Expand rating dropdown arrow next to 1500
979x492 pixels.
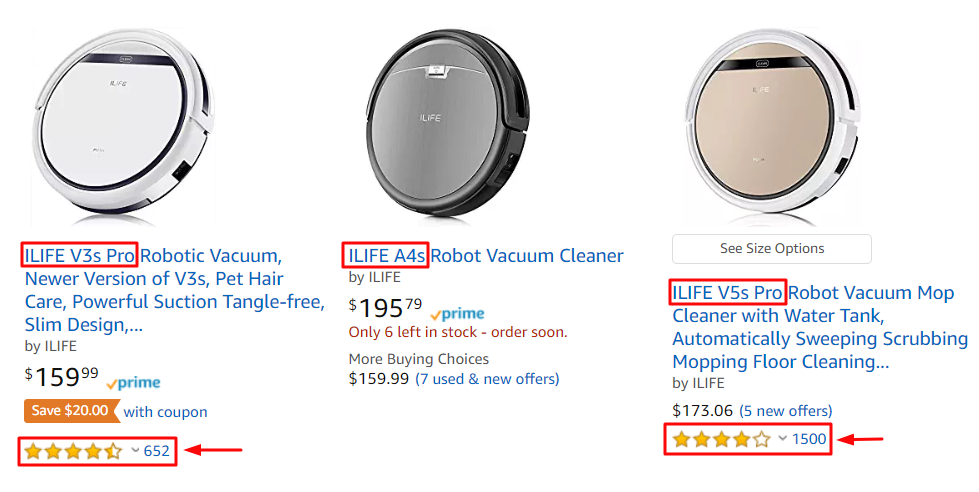(783, 439)
